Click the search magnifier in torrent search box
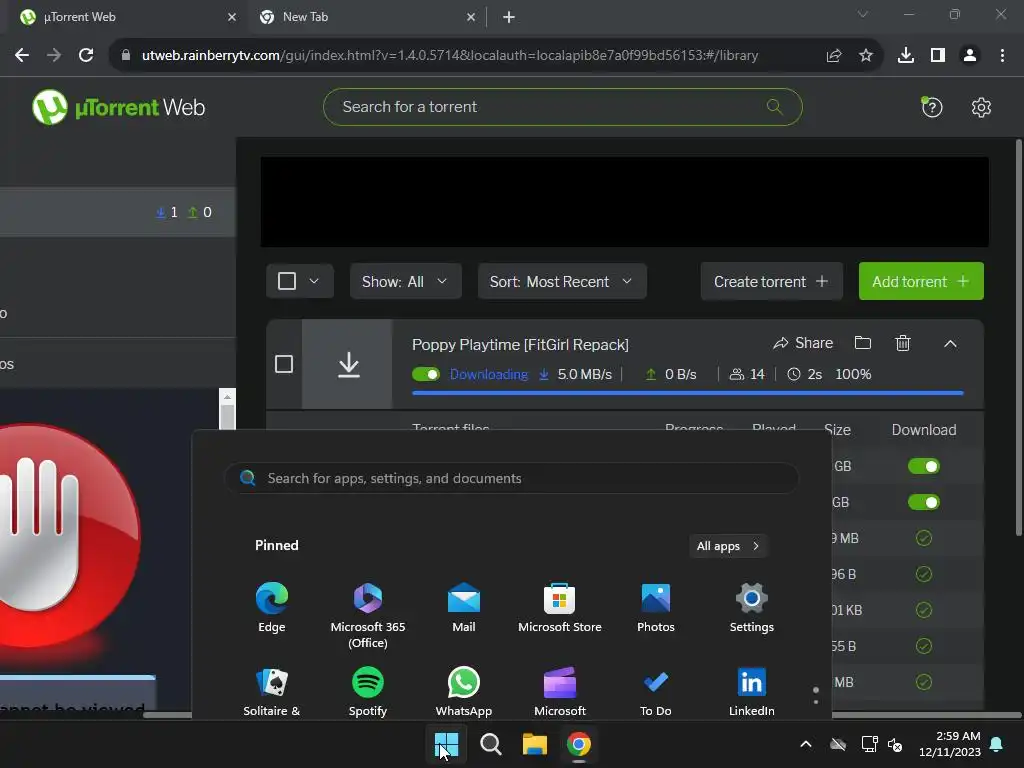 775,106
